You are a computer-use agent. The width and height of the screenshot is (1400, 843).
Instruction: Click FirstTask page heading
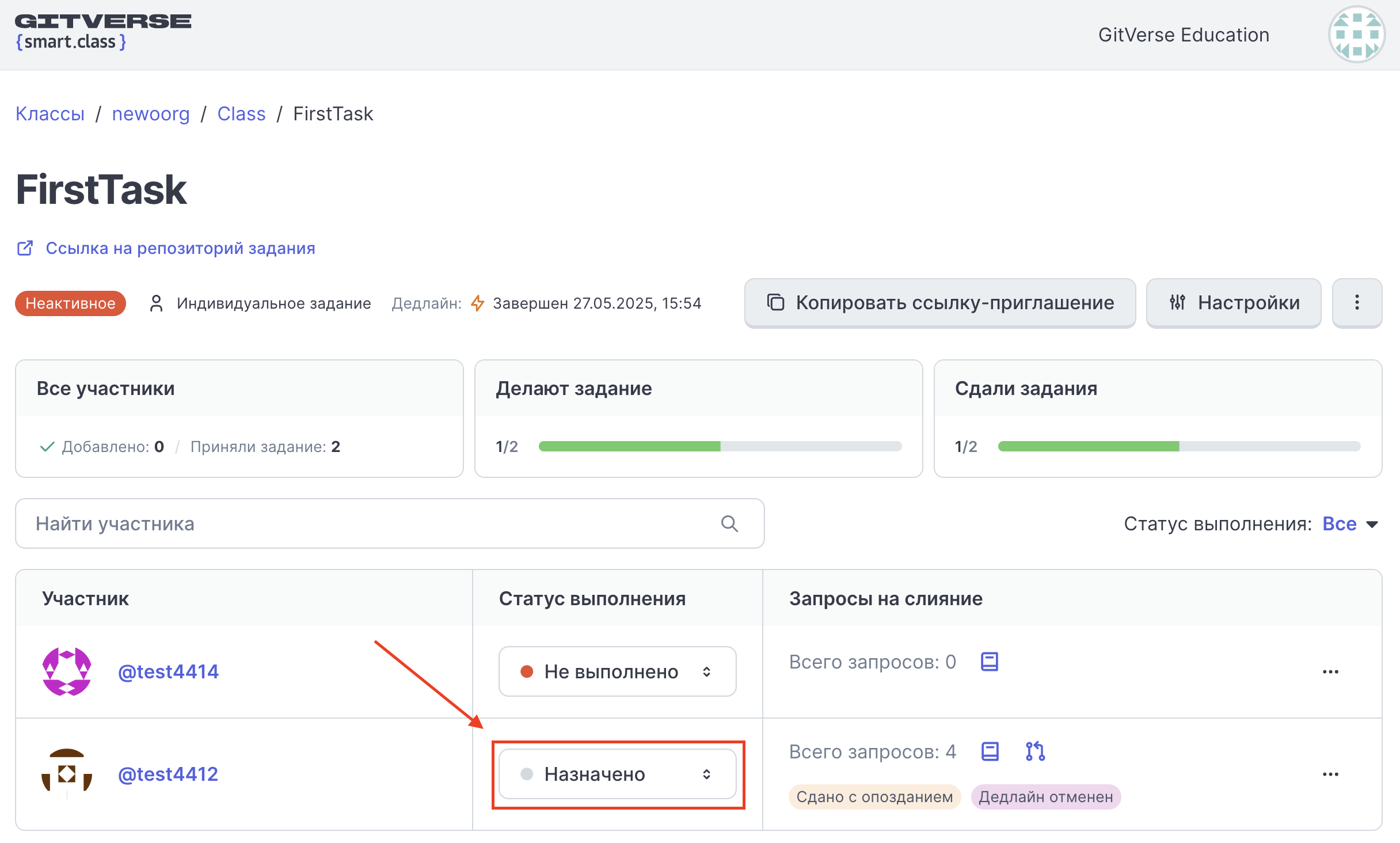[101, 189]
